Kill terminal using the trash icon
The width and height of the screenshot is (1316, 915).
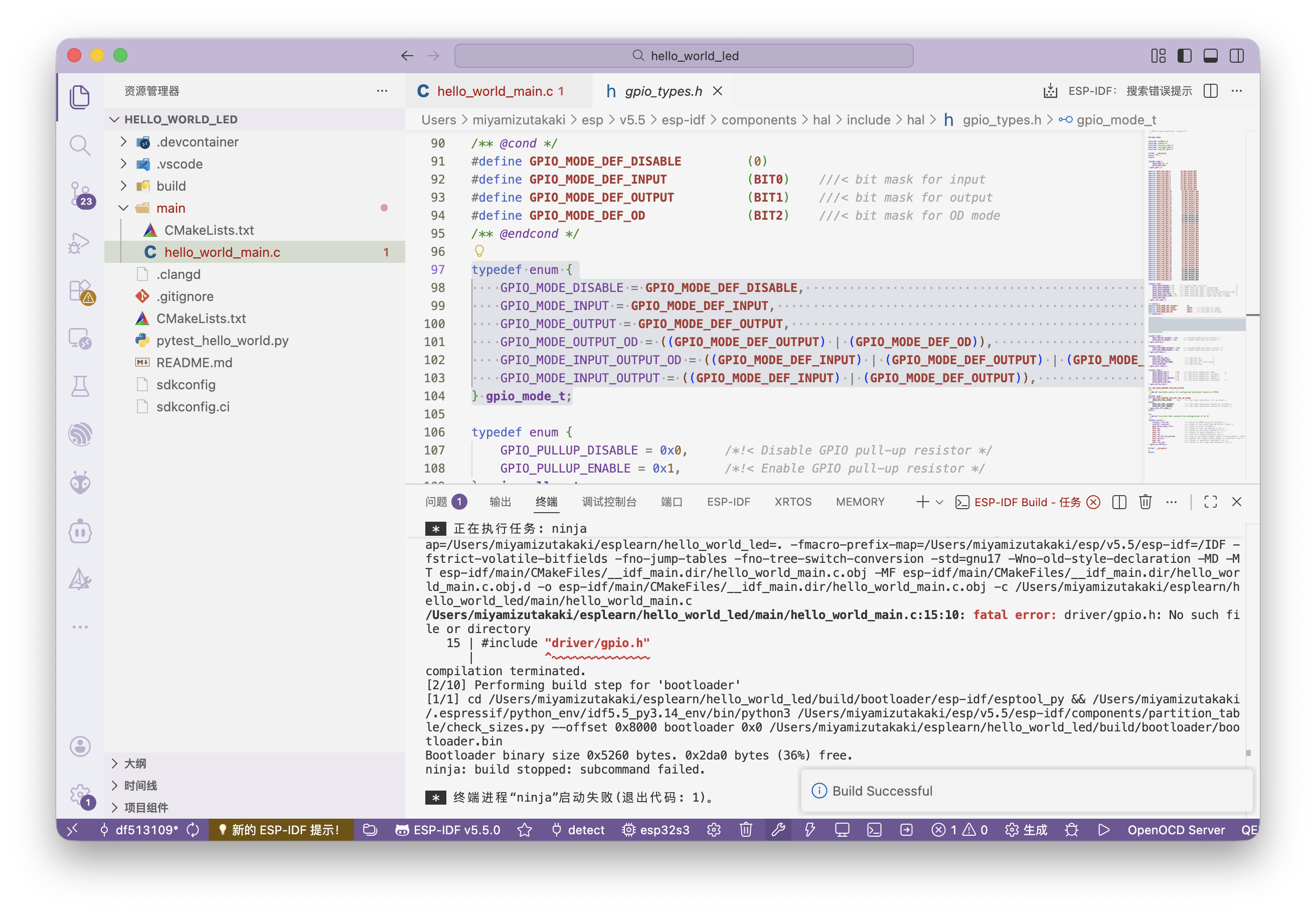(1145, 502)
